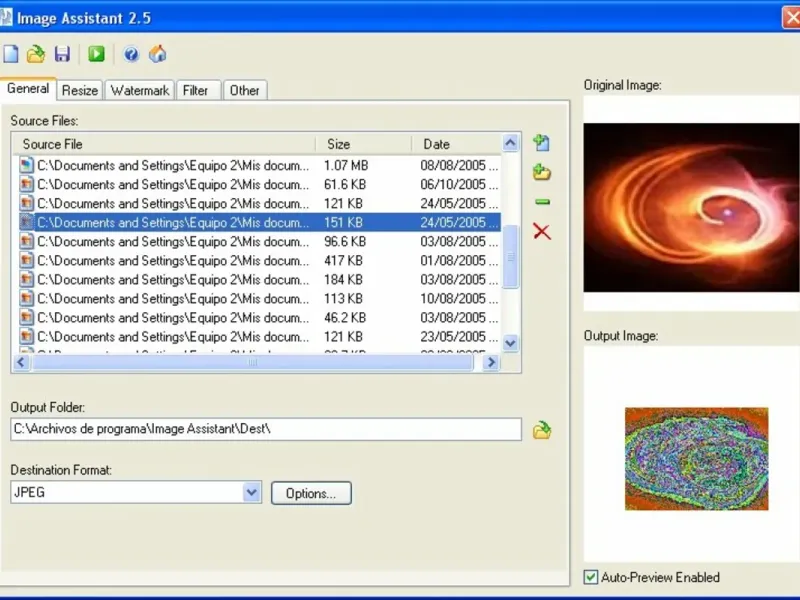Browse for output folder icon

[x=542, y=430]
